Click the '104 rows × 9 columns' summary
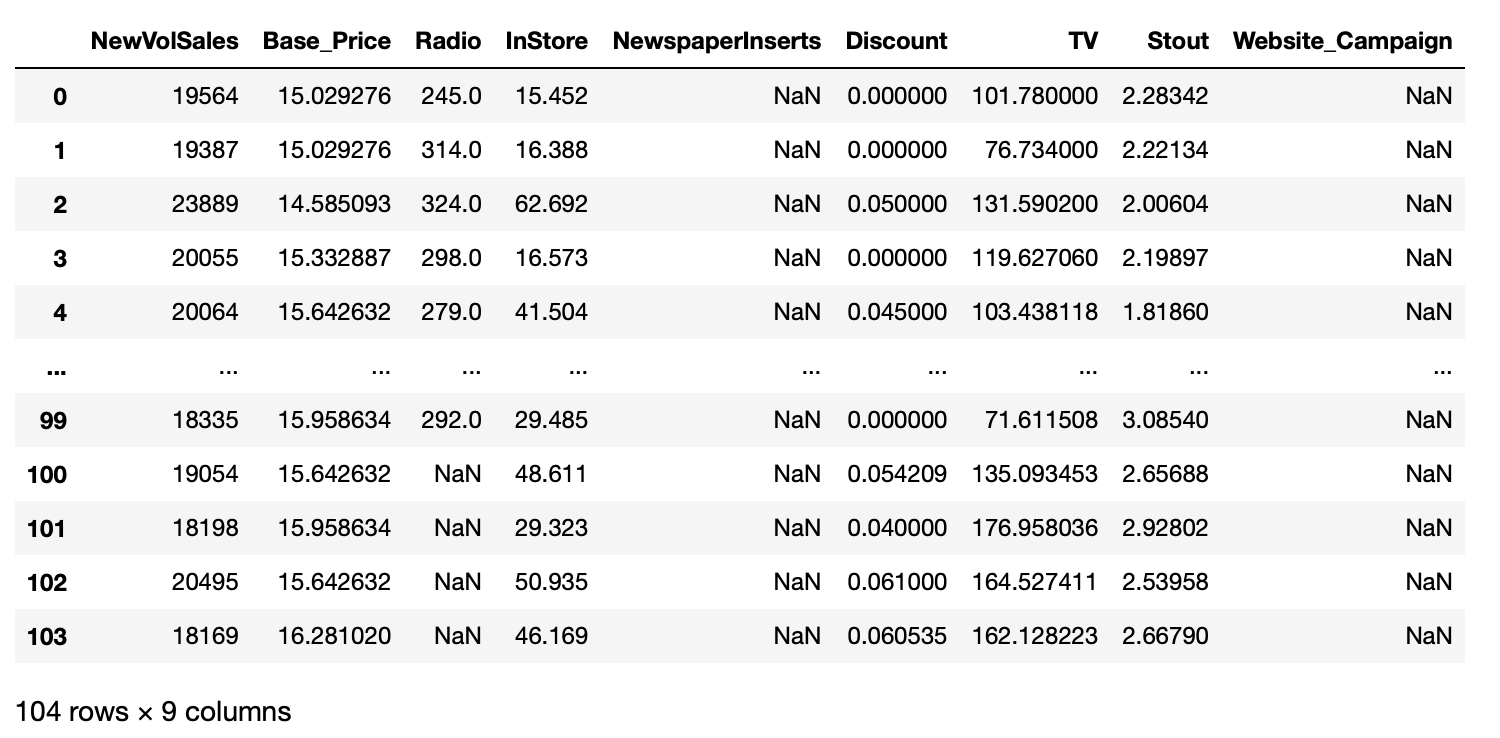 point(153,712)
